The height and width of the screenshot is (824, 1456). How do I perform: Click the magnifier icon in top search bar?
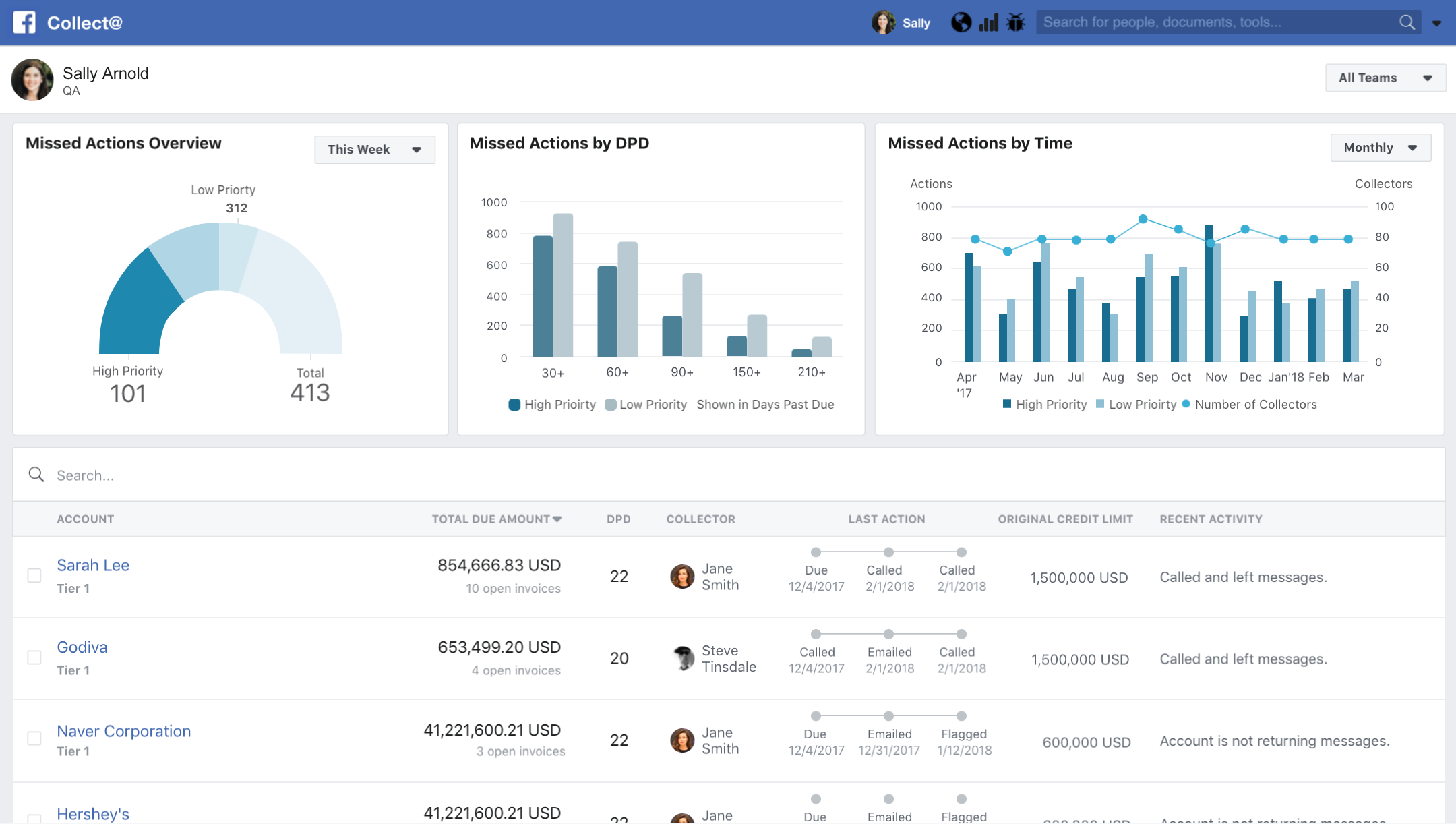coord(1407,22)
